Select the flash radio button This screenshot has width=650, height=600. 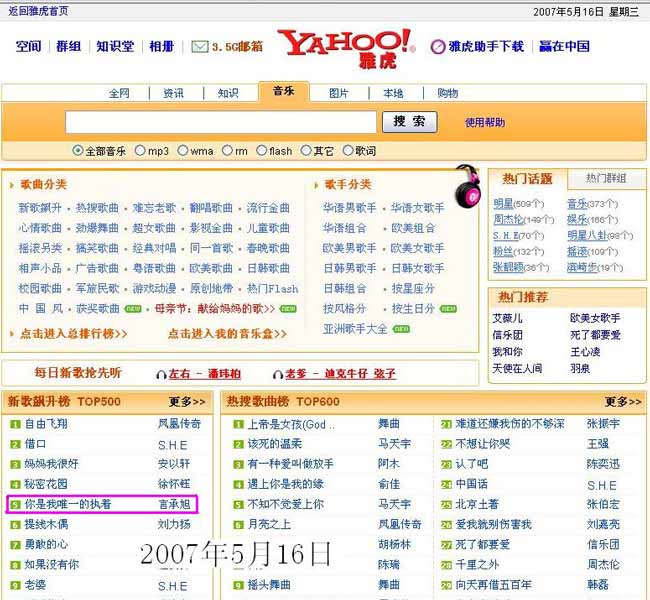261,150
